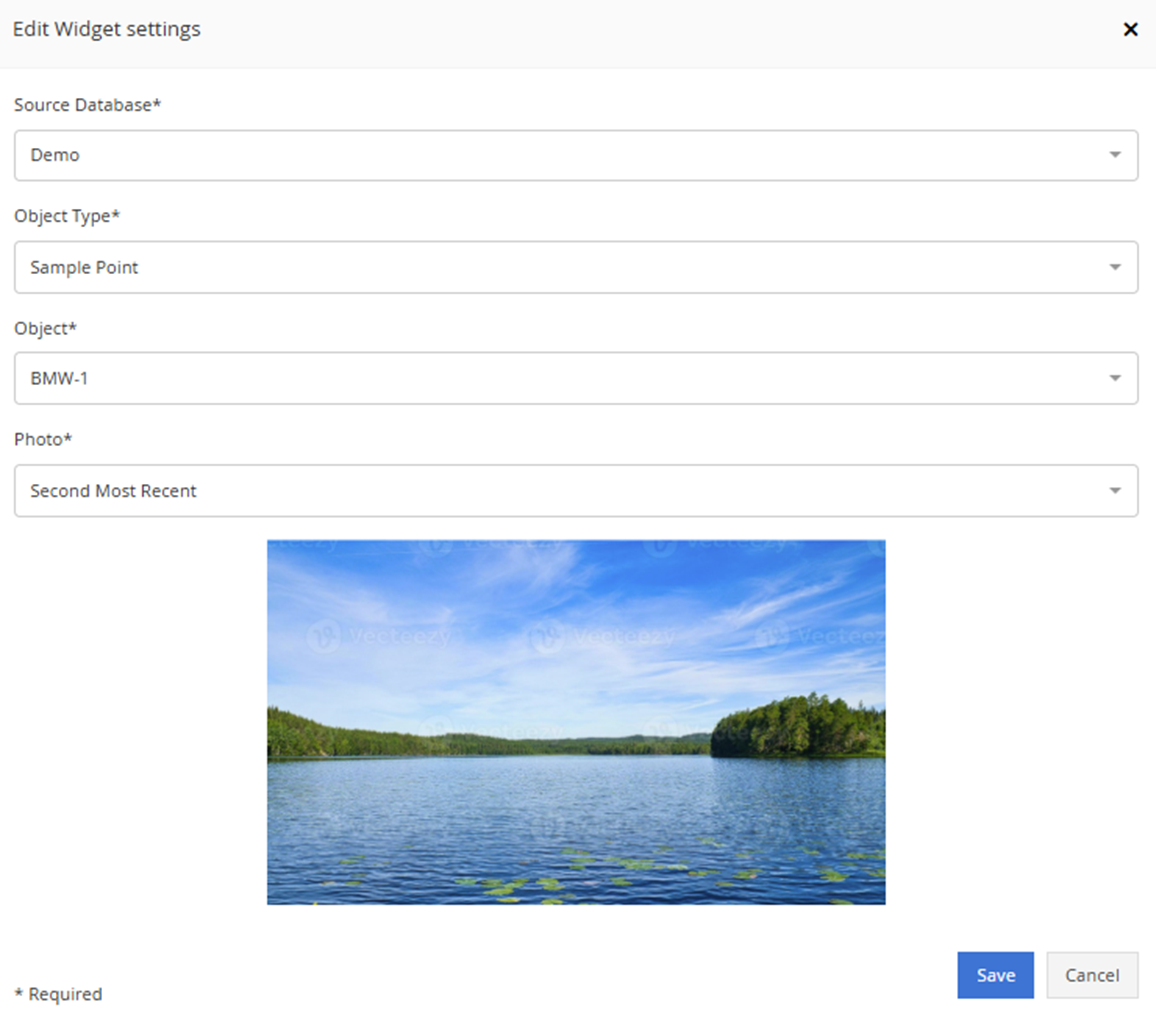Click the Object Type field label
The image size is (1156, 1019).
pyautogui.click(x=67, y=216)
